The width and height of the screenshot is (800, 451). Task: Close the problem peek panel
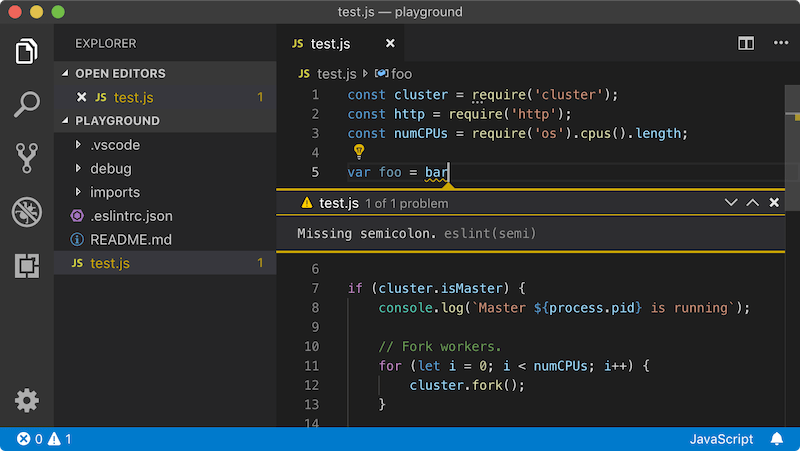coord(774,203)
